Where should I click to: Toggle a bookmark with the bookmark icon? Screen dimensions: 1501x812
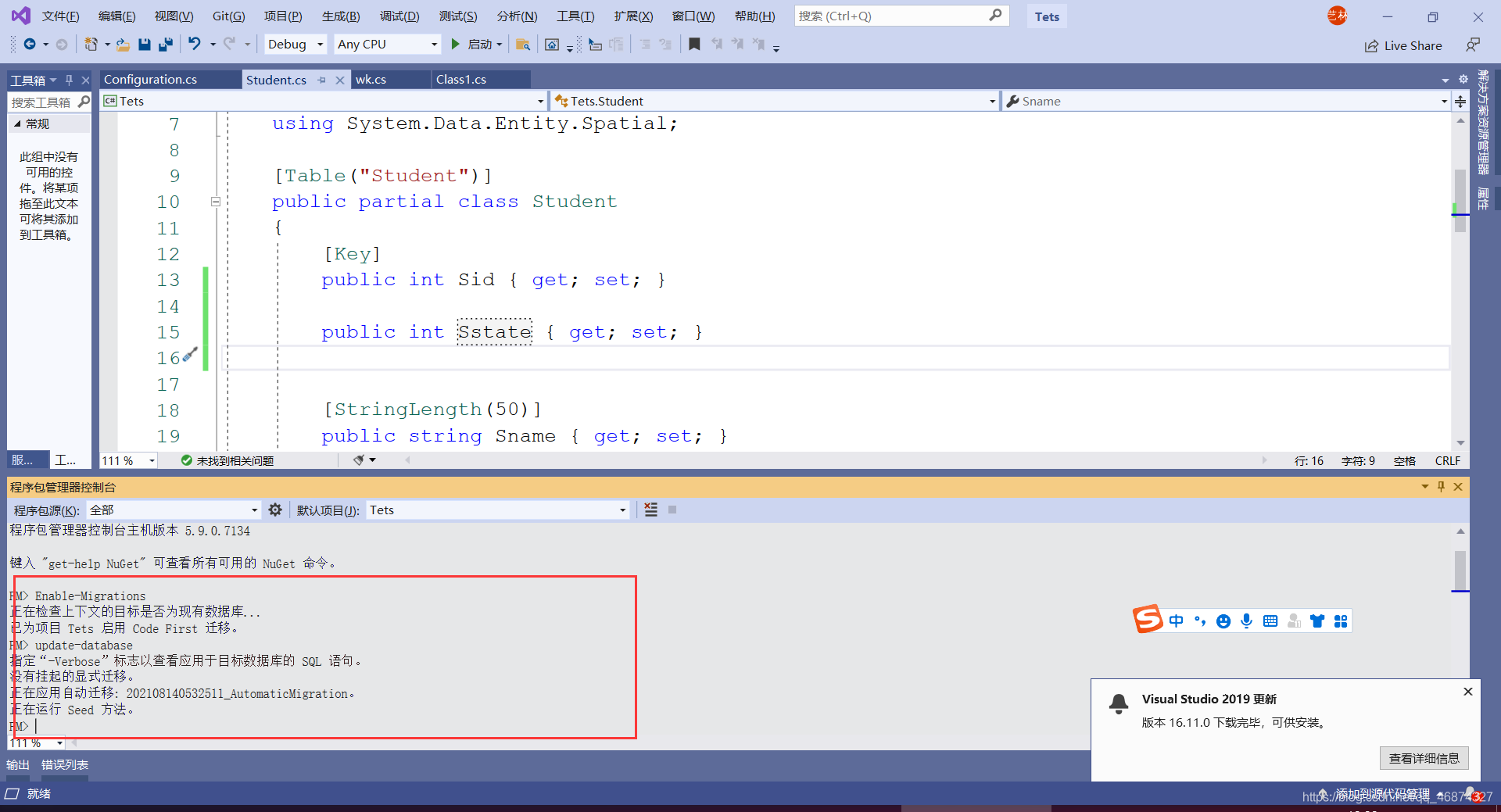(694, 45)
